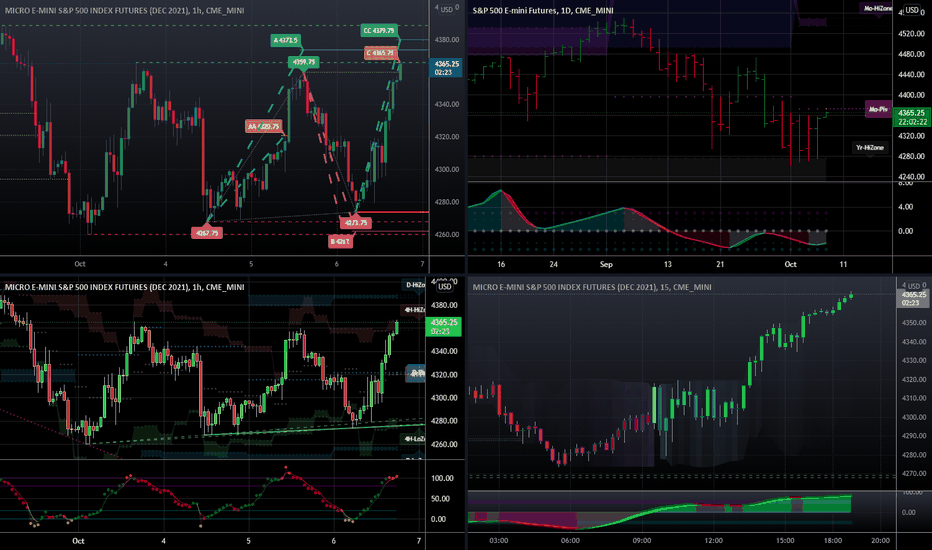Click the D-HiZo label in bottom-left chart

(x=415, y=285)
